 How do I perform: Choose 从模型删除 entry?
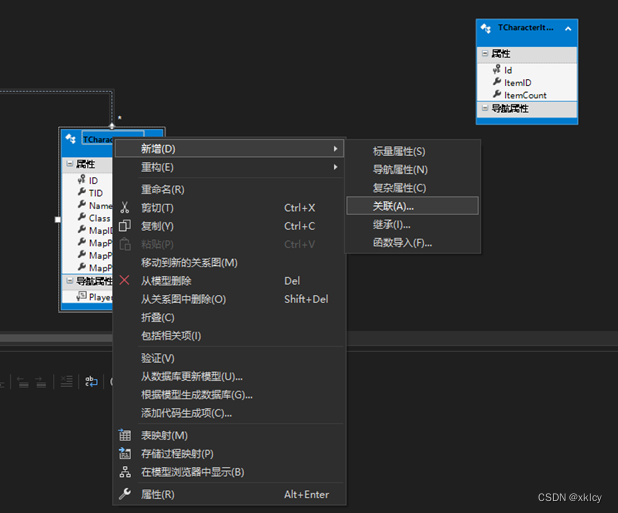point(229,281)
